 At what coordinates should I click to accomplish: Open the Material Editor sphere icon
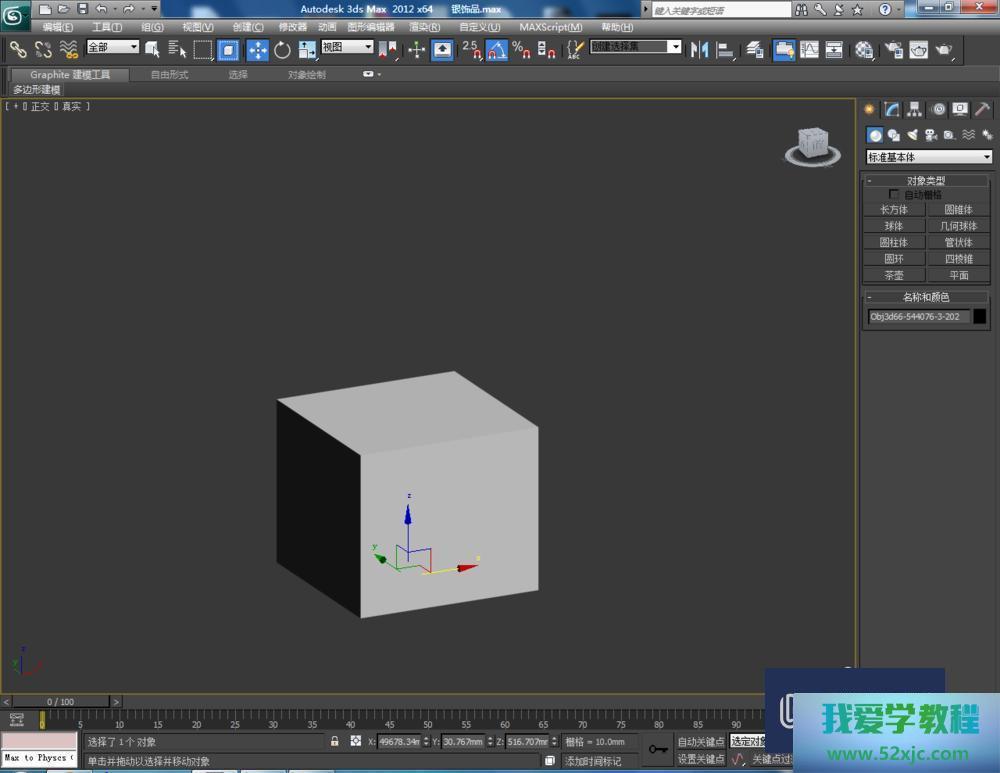coord(865,50)
